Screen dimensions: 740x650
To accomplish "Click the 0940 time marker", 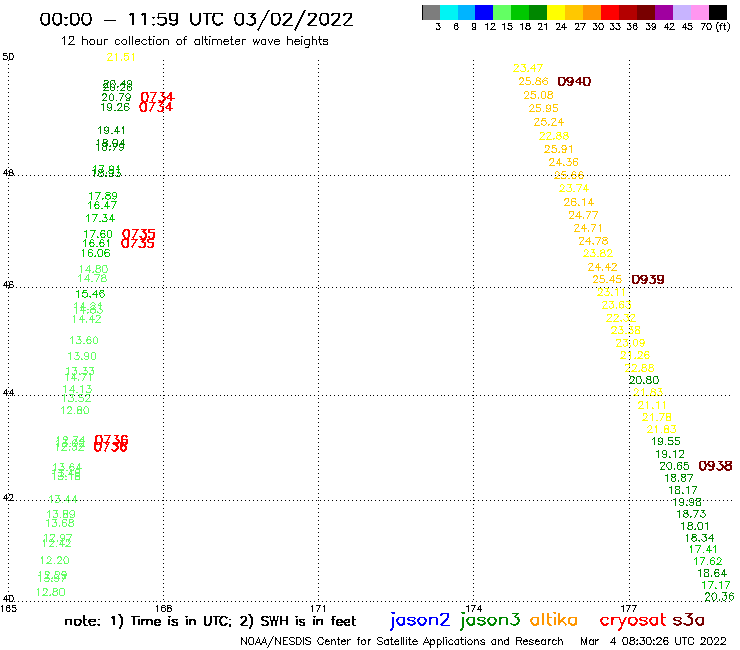I will tap(574, 82).
